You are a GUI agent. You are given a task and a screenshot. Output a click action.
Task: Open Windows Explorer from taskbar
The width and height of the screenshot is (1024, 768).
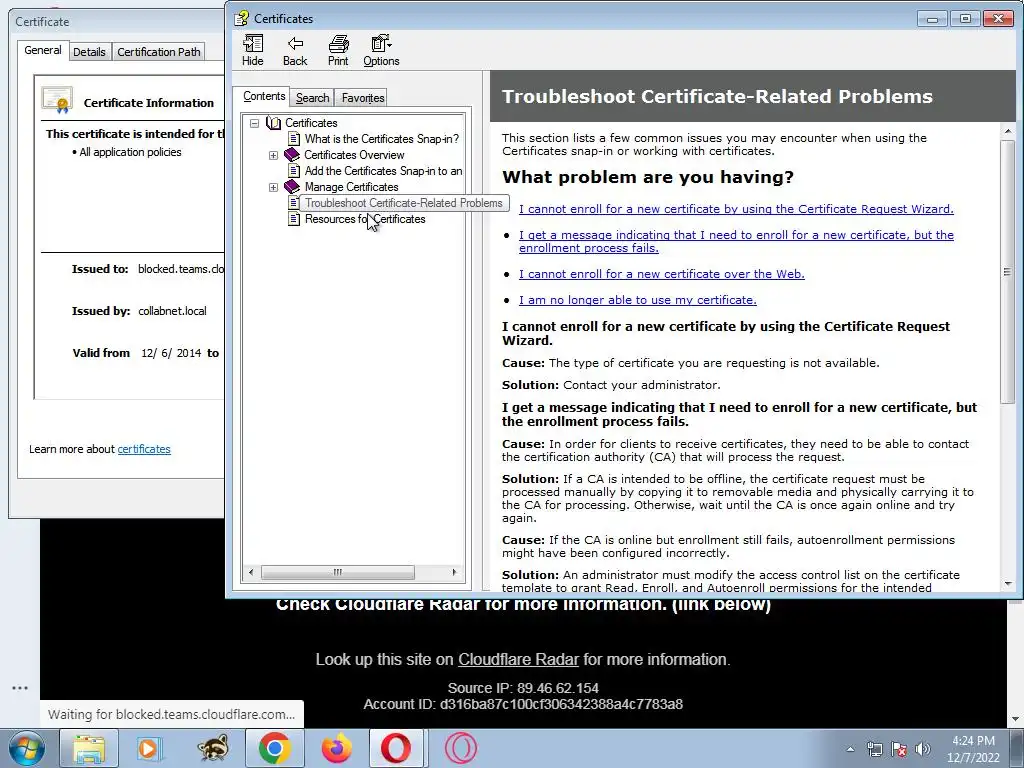(89, 748)
